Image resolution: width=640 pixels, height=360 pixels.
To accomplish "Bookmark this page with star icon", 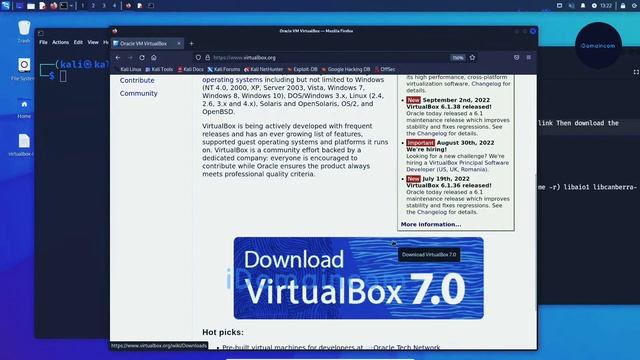I will (472, 58).
